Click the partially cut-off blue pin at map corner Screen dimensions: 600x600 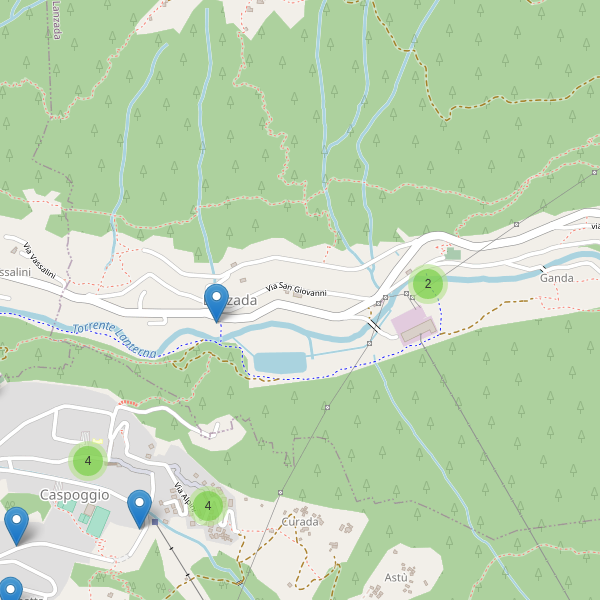(10, 589)
